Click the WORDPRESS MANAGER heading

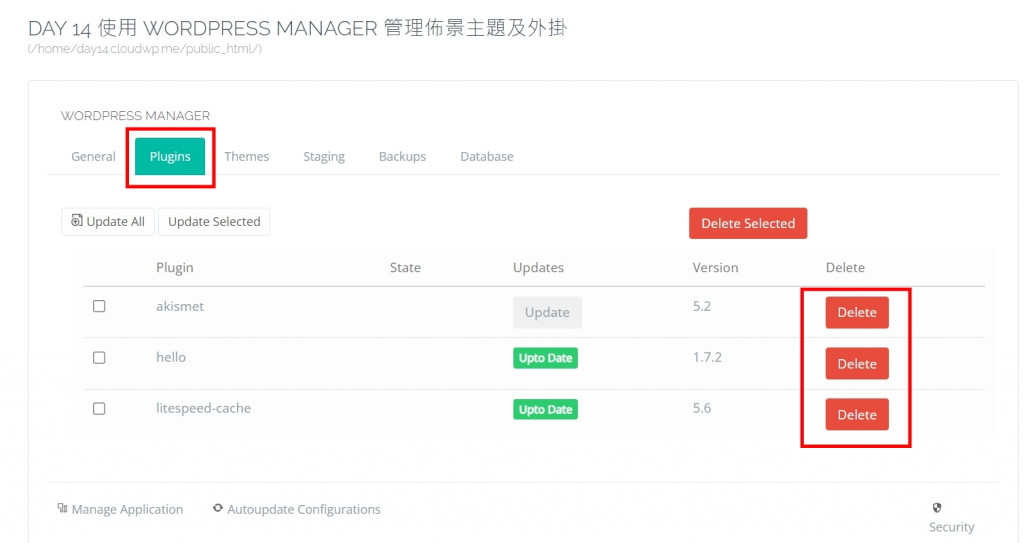pos(135,116)
